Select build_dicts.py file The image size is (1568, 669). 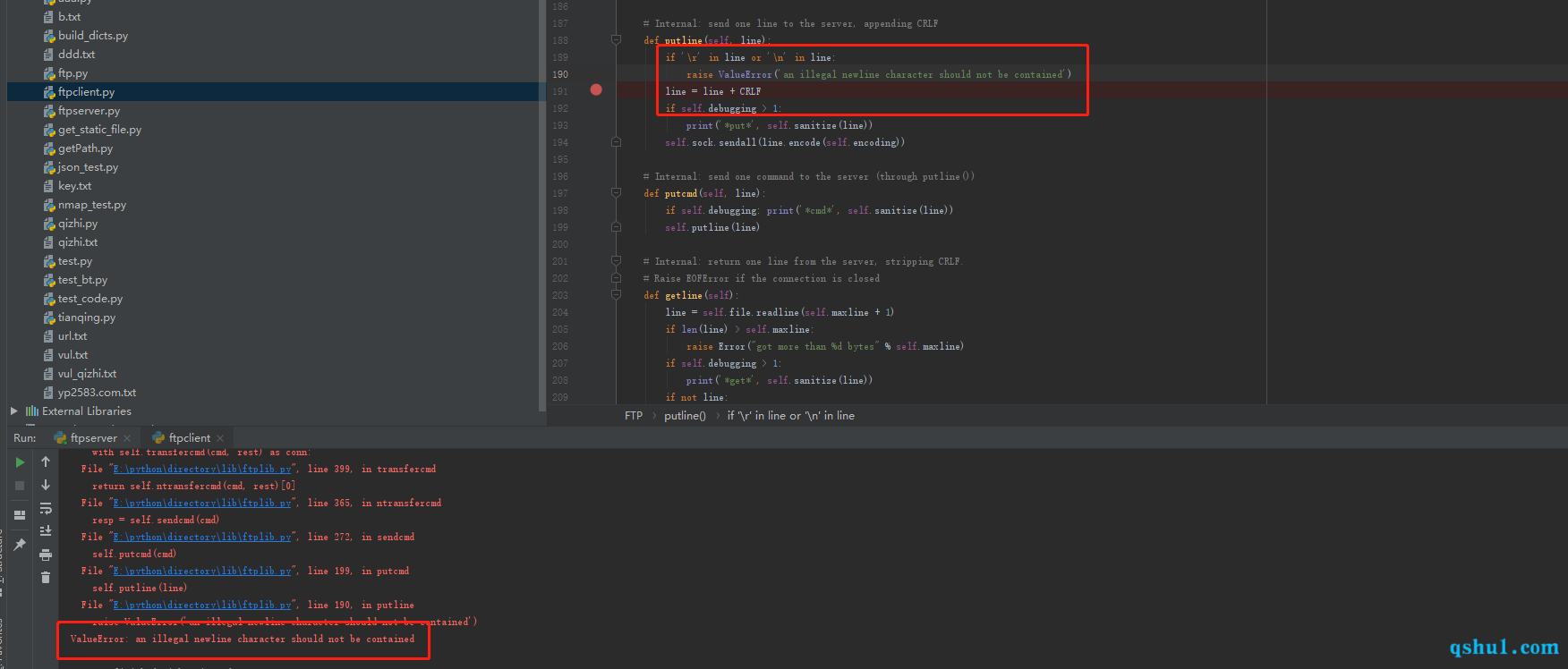coord(93,36)
